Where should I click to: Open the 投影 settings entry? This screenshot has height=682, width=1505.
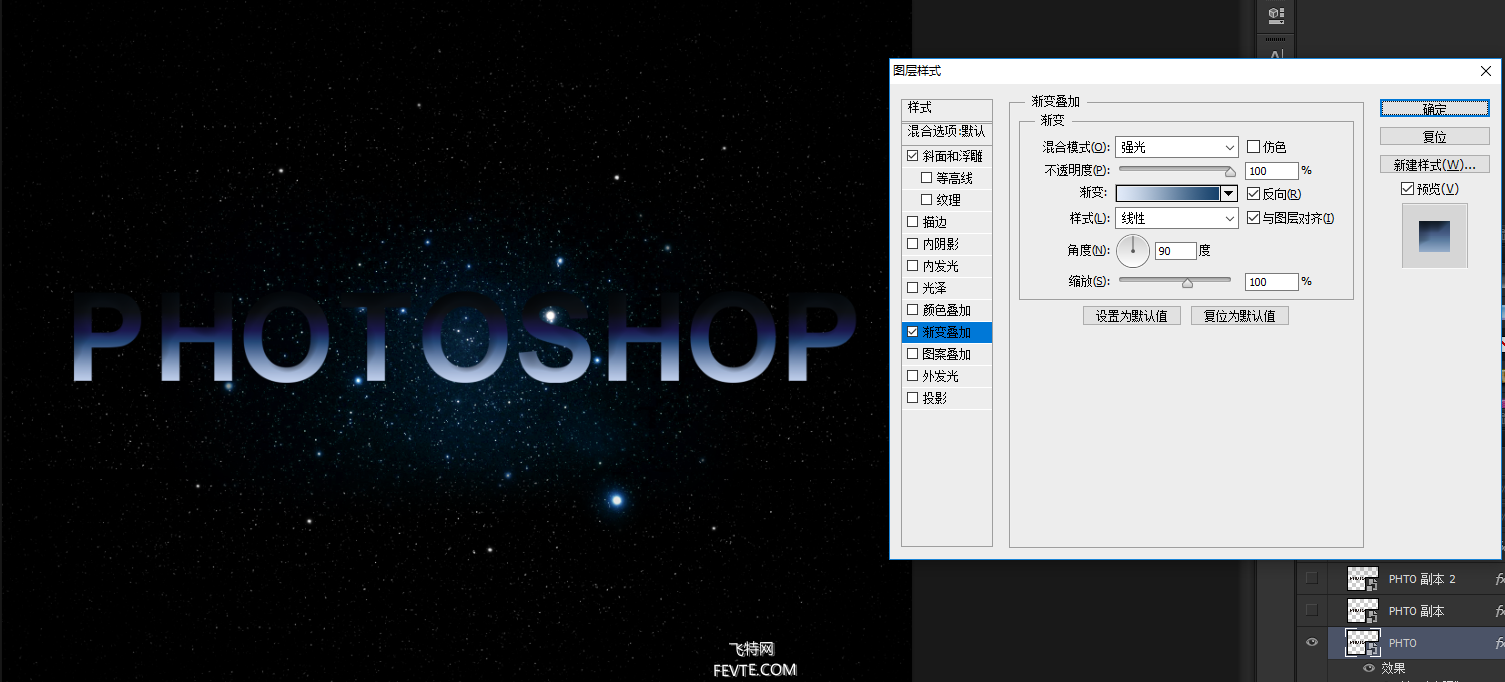coord(934,398)
